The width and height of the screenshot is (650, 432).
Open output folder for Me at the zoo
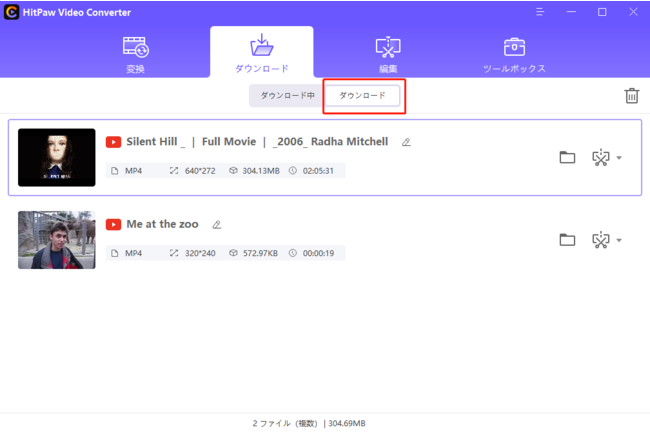[567, 240]
